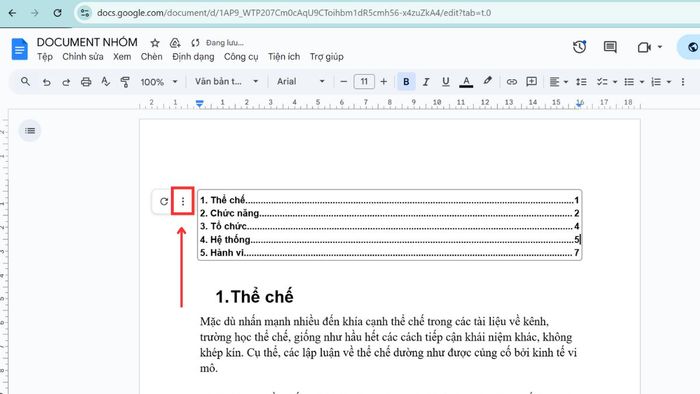Undo the last action
Viewport: 700px width, 394px height.
pyautogui.click(x=46, y=82)
